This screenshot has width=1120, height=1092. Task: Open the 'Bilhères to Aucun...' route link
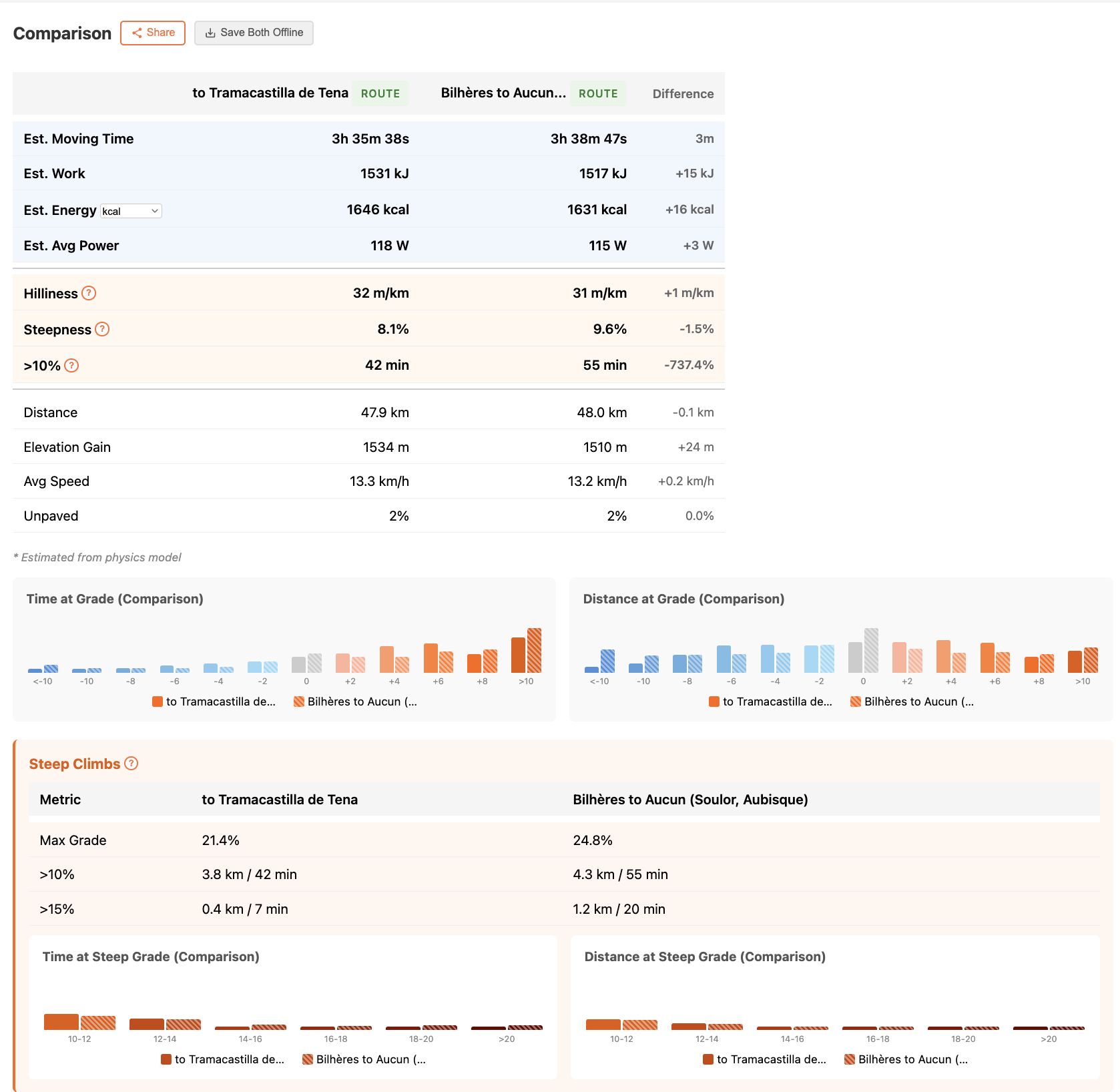503,93
